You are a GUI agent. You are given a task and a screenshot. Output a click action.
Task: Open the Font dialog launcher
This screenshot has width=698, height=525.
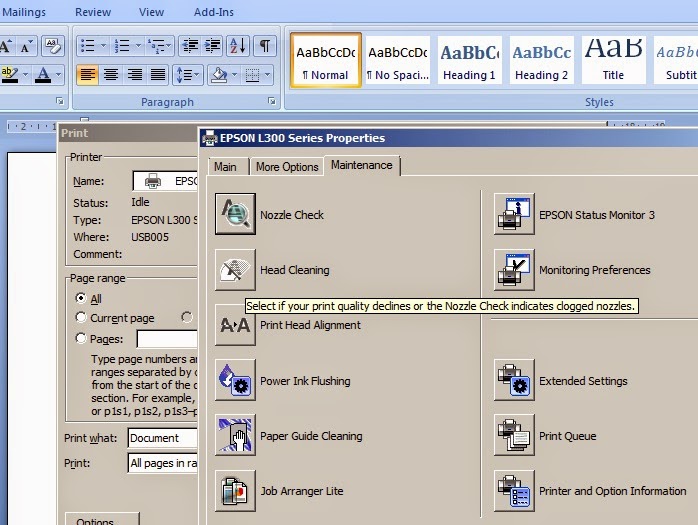(x=60, y=102)
